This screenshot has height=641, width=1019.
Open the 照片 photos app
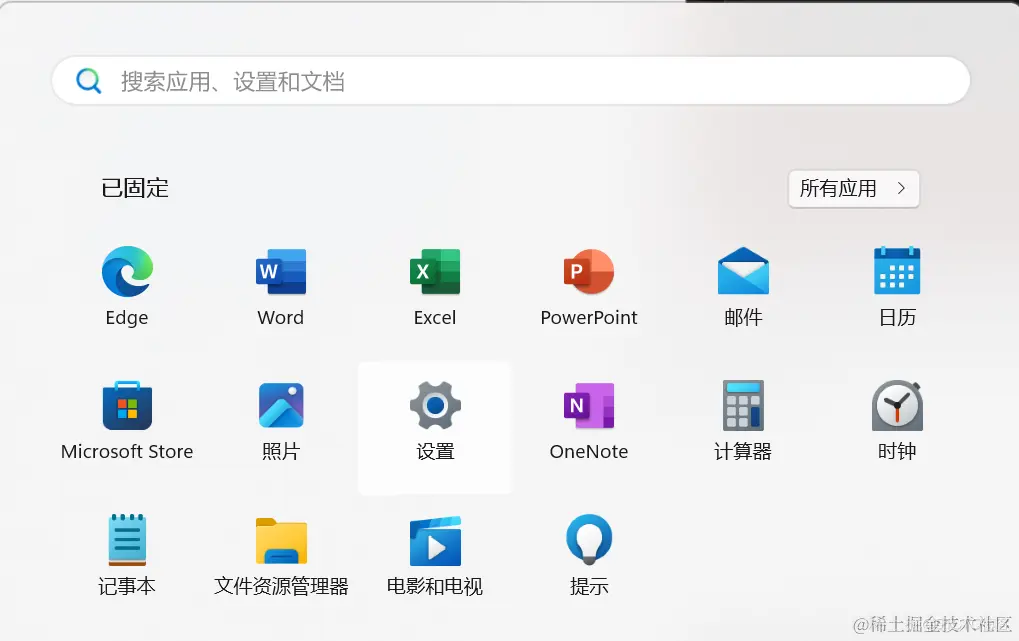tap(281, 406)
